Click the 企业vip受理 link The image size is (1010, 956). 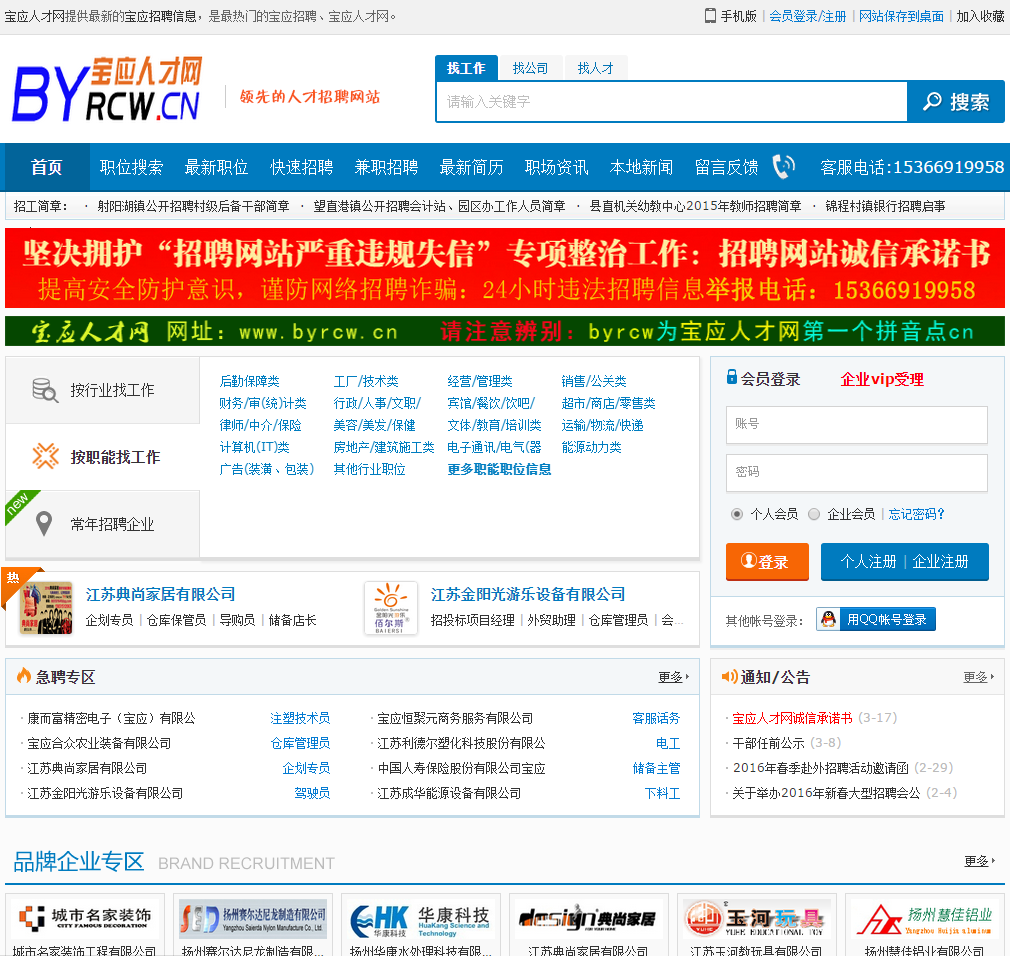tap(882, 379)
